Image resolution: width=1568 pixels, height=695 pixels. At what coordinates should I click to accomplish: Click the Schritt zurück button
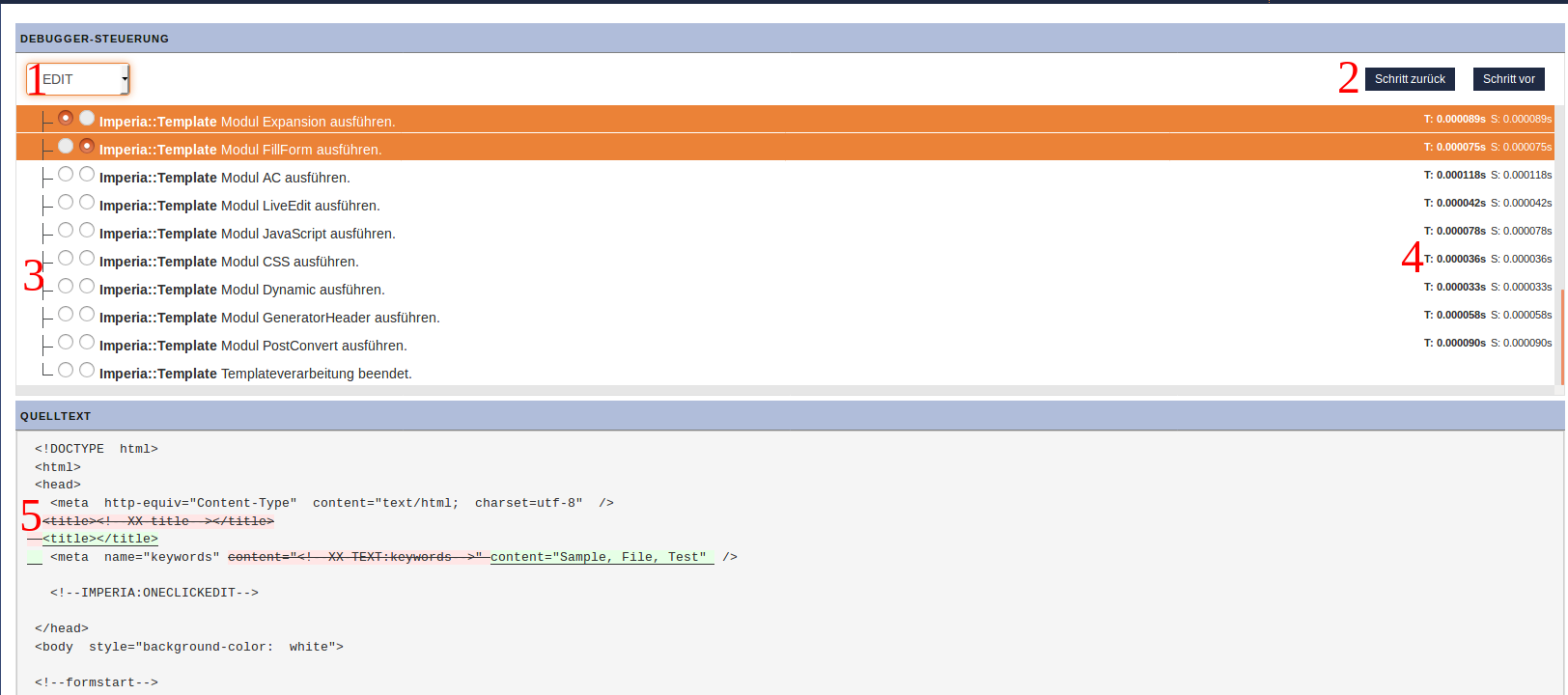[x=1410, y=79]
